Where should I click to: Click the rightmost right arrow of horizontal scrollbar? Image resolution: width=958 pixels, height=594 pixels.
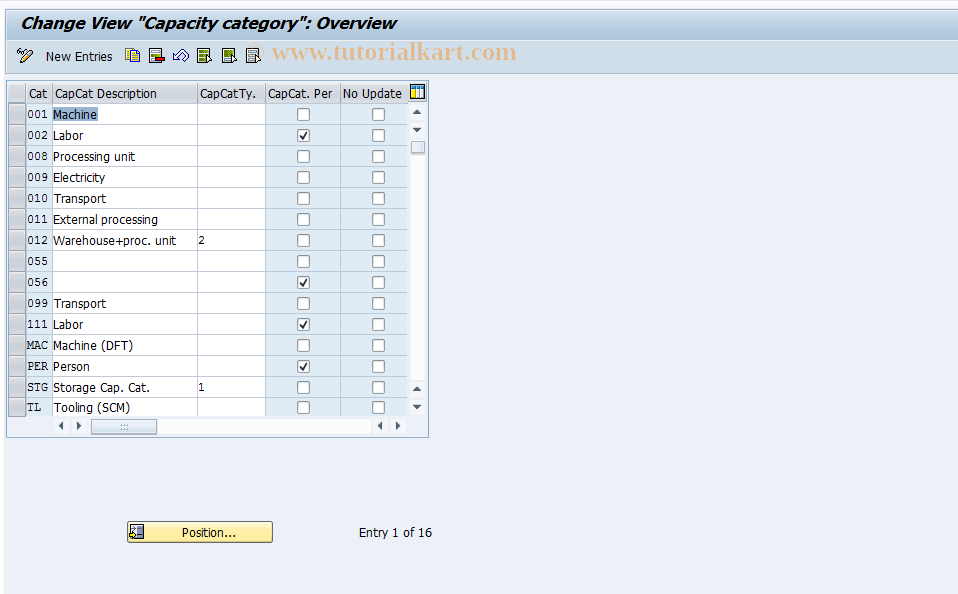pos(398,426)
